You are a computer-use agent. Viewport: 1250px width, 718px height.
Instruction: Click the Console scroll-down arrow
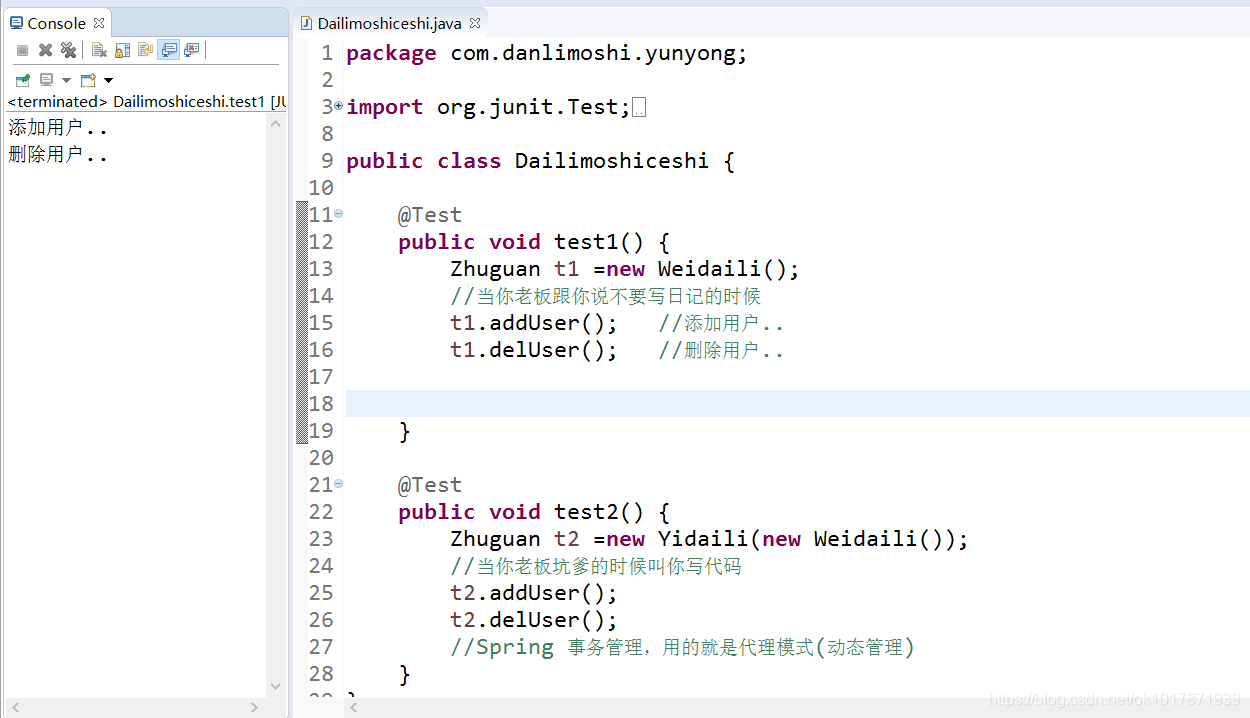pos(276,687)
